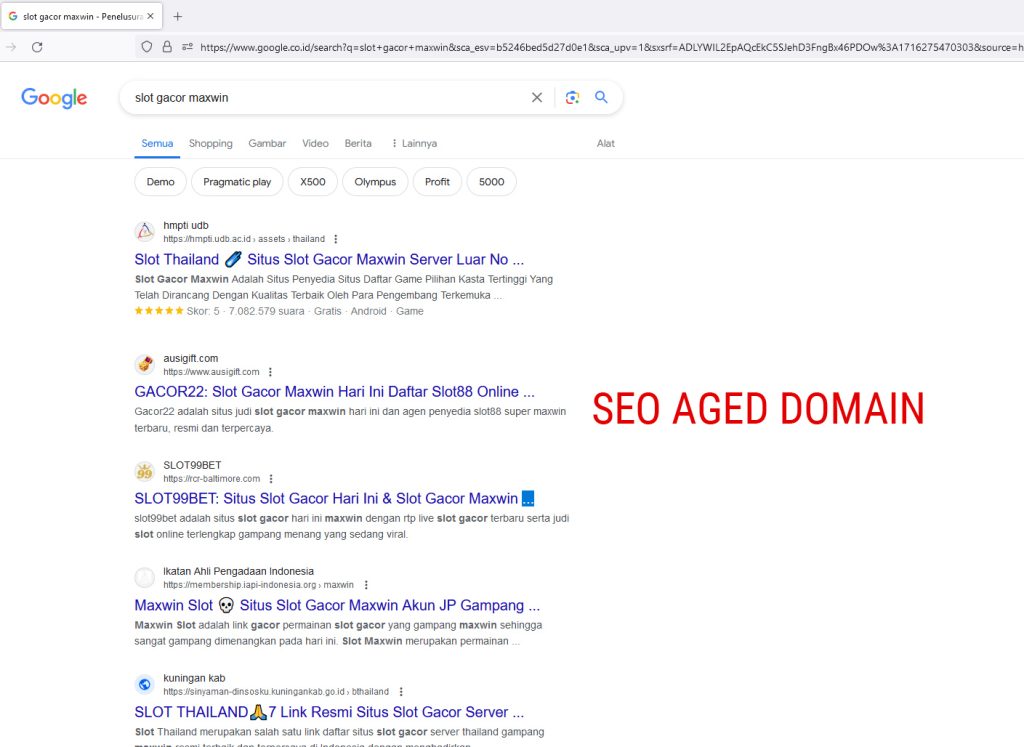Open more options for kuningan kab result
The width and height of the screenshot is (1024, 747).
pyautogui.click(x=401, y=691)
